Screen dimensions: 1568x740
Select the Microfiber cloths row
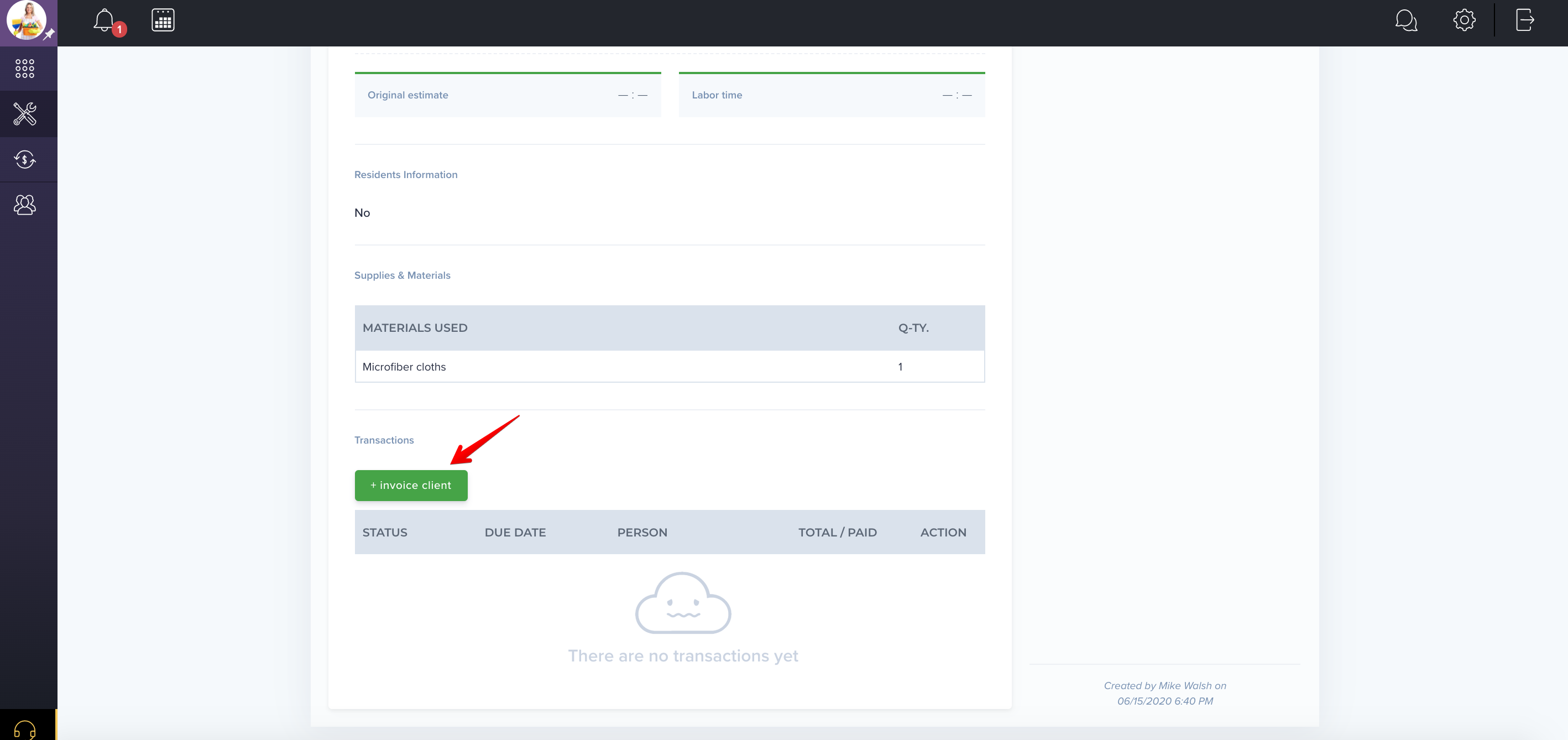[x=670, y=367]
